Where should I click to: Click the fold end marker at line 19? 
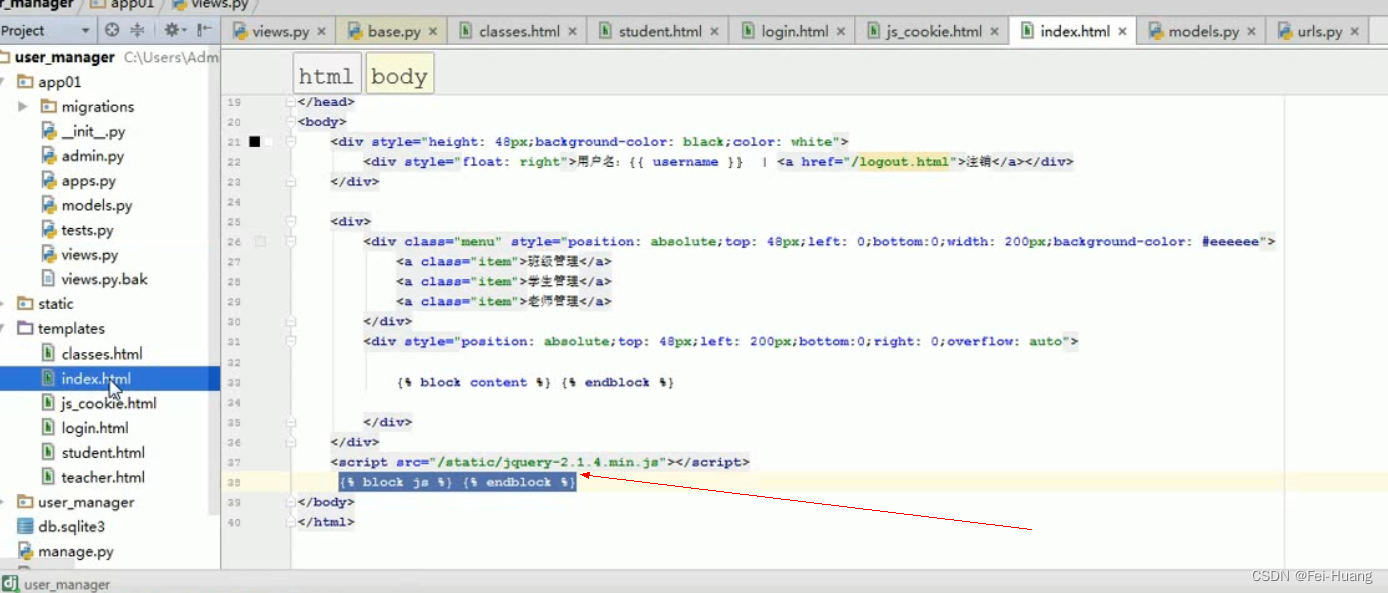coord(291,102)
